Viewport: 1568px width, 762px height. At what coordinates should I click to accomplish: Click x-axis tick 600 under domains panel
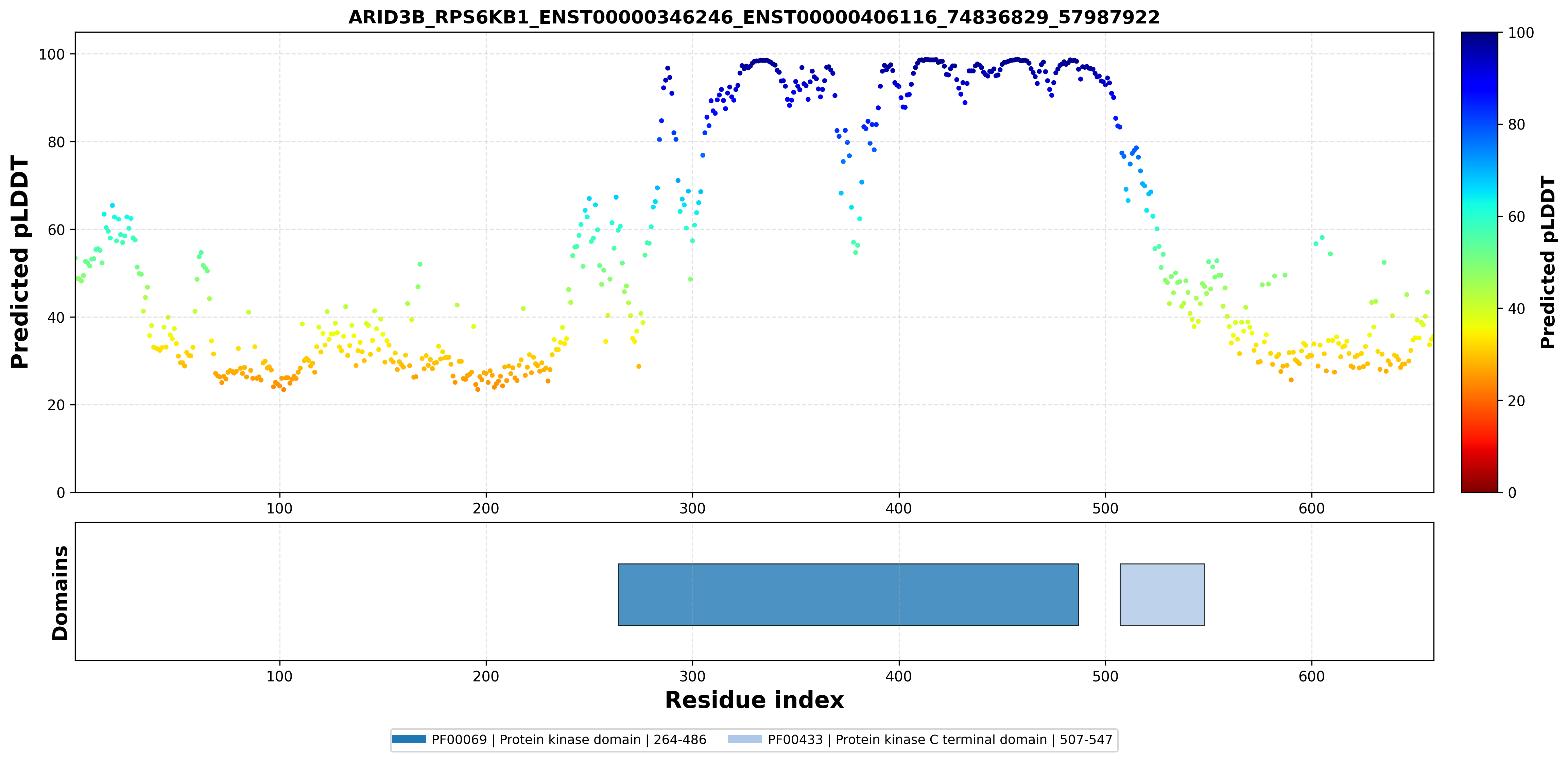point(1311,676)
